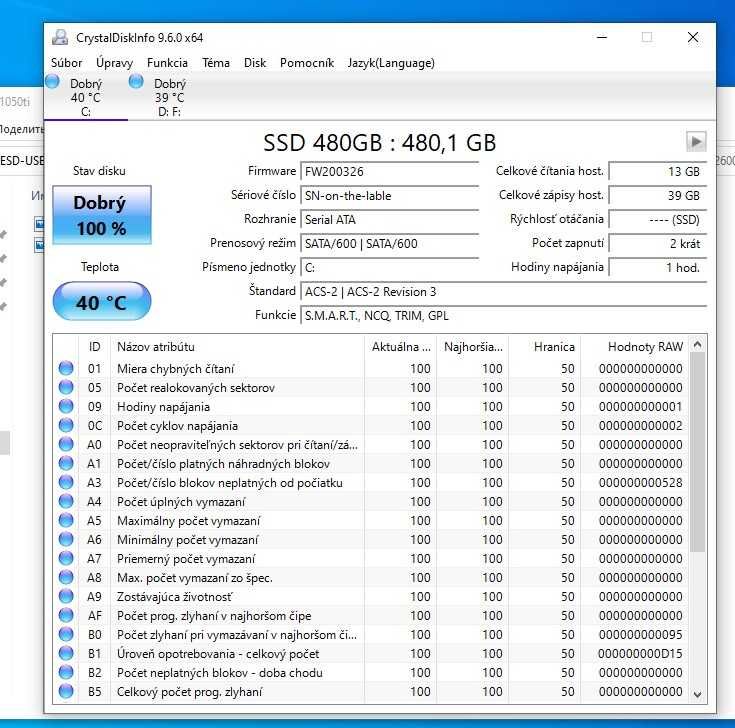
Task: Click status orb of attribute B2
Action: (x=66, y=672)
